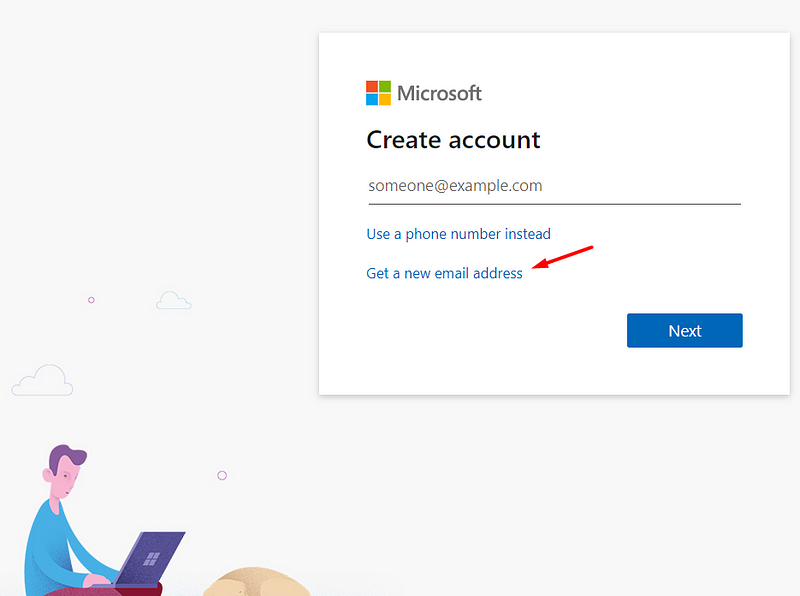Click the Windows logo on the laptop
The image size is (800, 596).
coord(153,559)
